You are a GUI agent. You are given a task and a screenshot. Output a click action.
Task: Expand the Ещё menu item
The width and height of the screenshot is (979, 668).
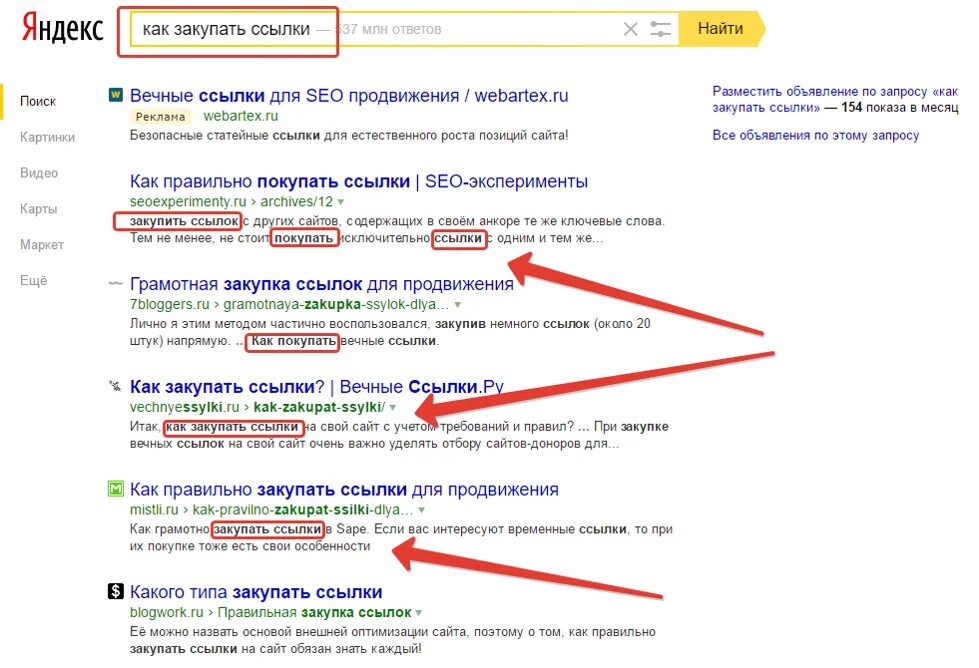click(34, 280)
